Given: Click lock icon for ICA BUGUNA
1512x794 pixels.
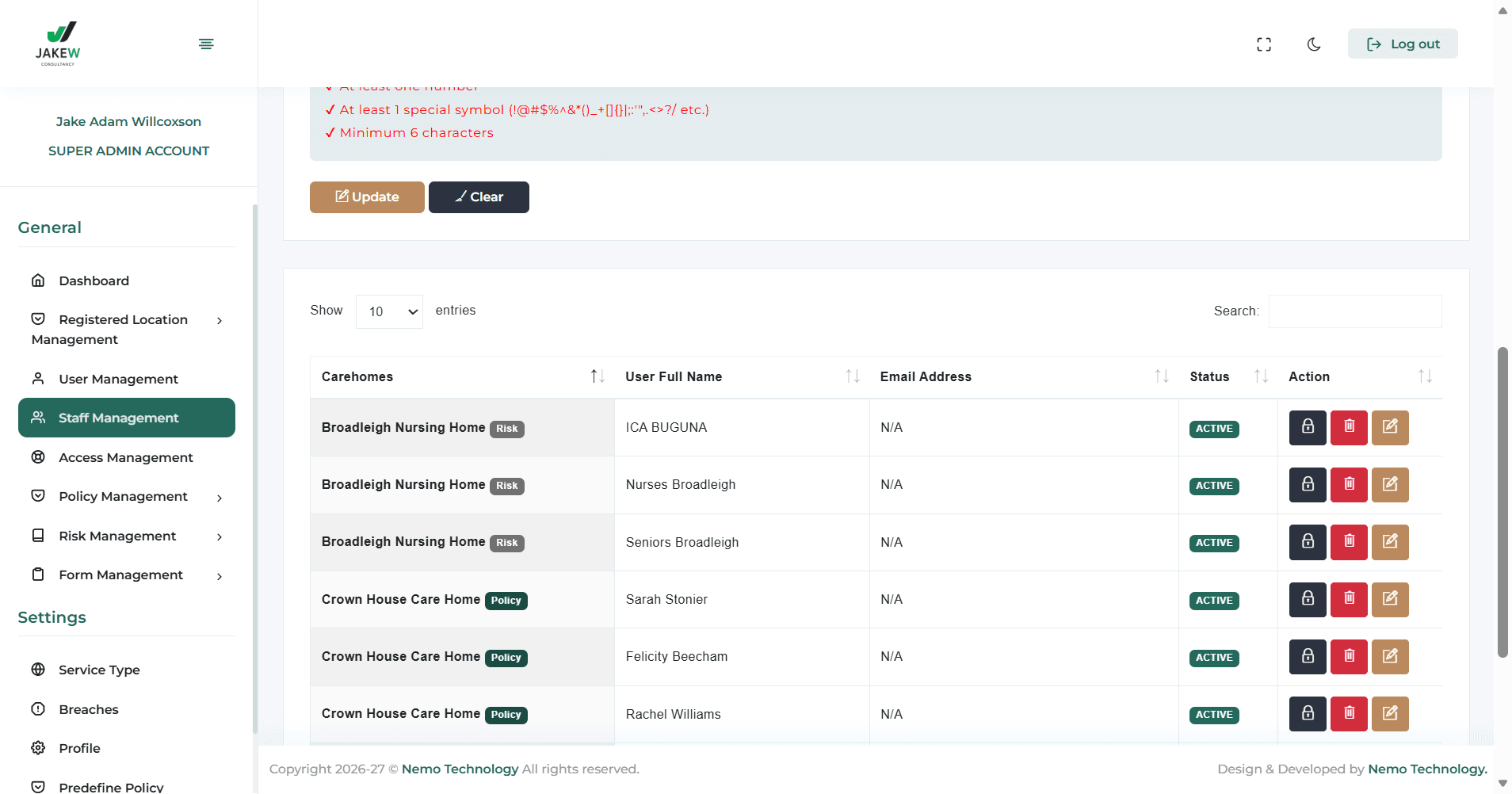Looking at the screenshot, I should tap(1308, 428).
